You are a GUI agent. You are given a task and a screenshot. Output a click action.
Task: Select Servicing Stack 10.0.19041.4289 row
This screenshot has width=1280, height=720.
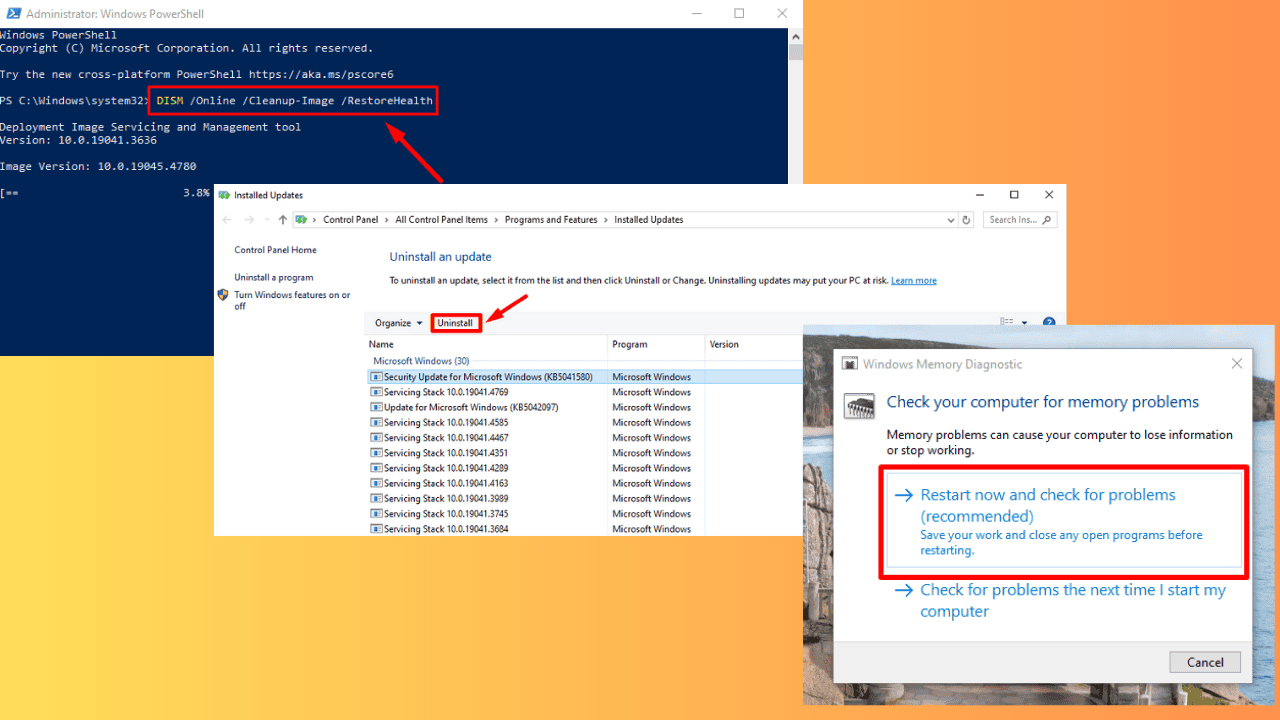pyautogui.click(x=585, y=468)
